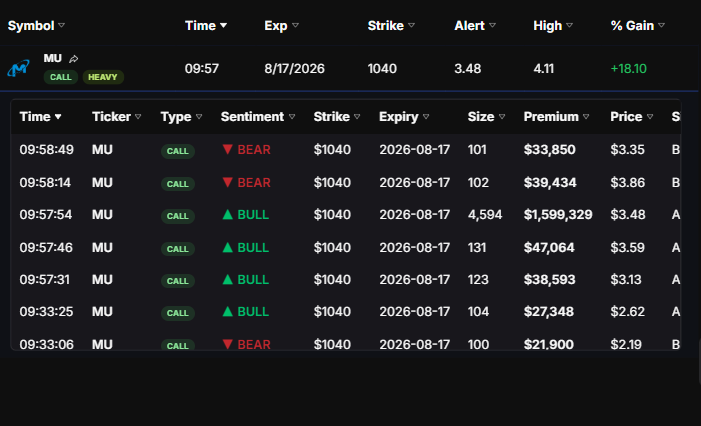This screenshot has width=701, height=426.
Task: Click the HEAVY badge under MU symbol
Action: point(103,77)
